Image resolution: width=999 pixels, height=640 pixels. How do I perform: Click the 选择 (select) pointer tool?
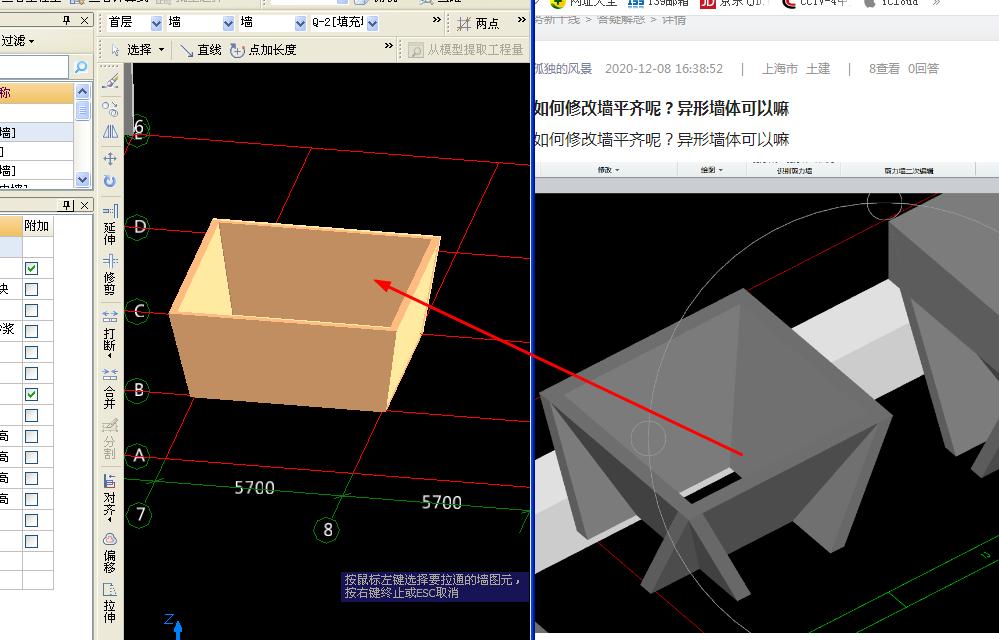[x=133, y=50]
